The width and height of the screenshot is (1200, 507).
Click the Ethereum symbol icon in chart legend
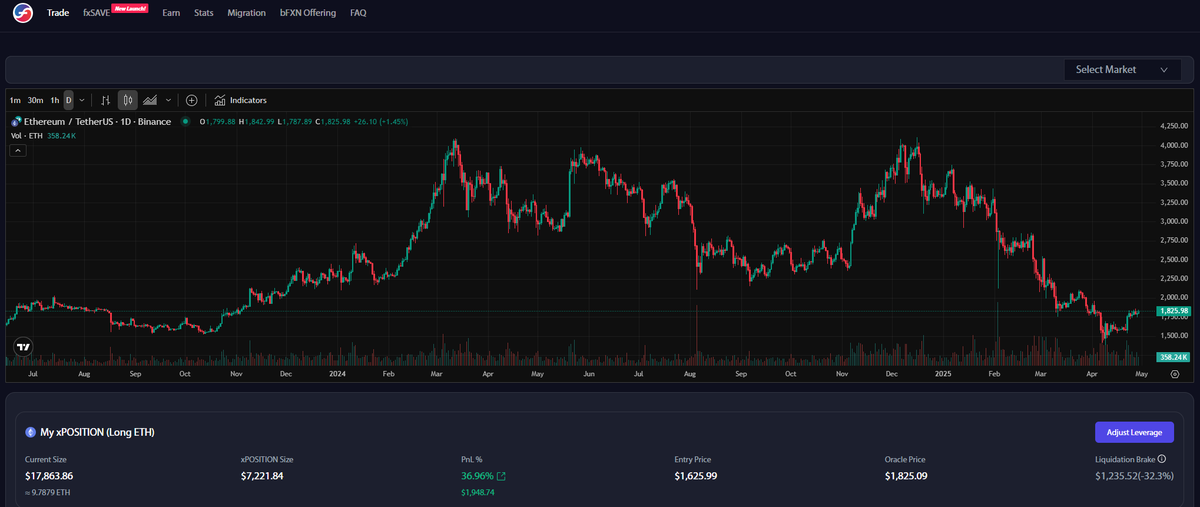click(x=16, y=122)
